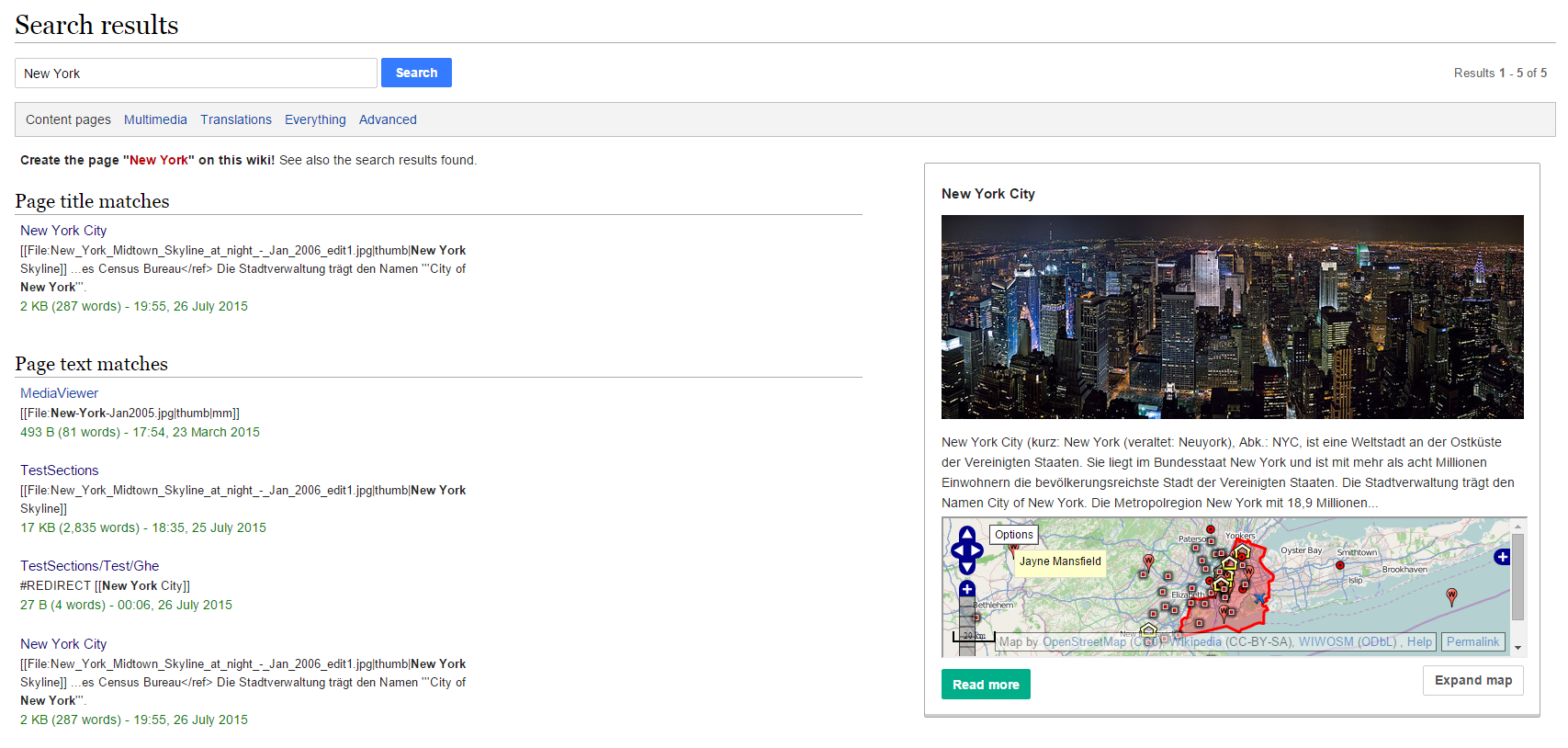Switch to the Translations search tab
This screenshot has width=1568, height=748.
pos(236,119)
